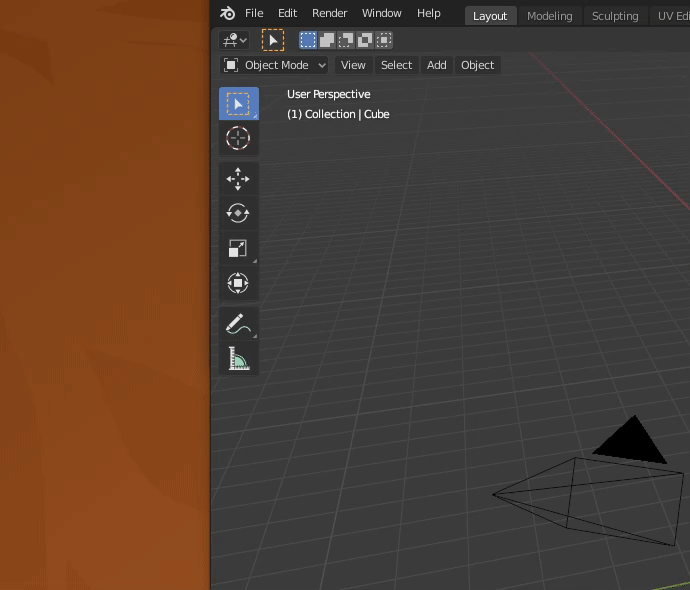Choose the Rotate tool
Viewport: 690px width, 590px height.
(x=239, y=213)
